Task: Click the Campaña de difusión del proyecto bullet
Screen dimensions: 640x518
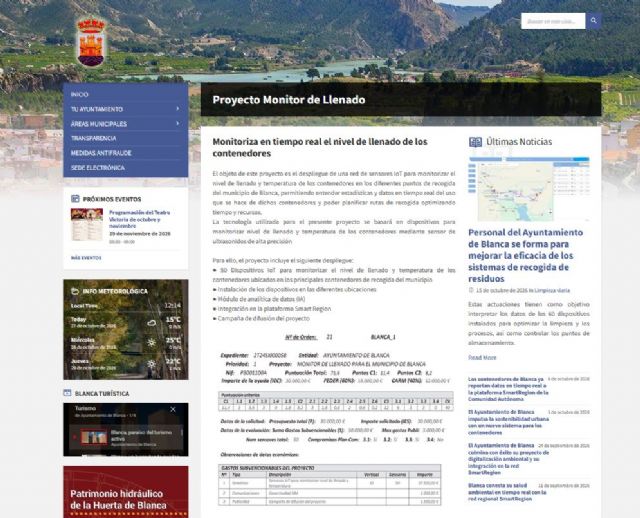Action: tap(264, 318)
